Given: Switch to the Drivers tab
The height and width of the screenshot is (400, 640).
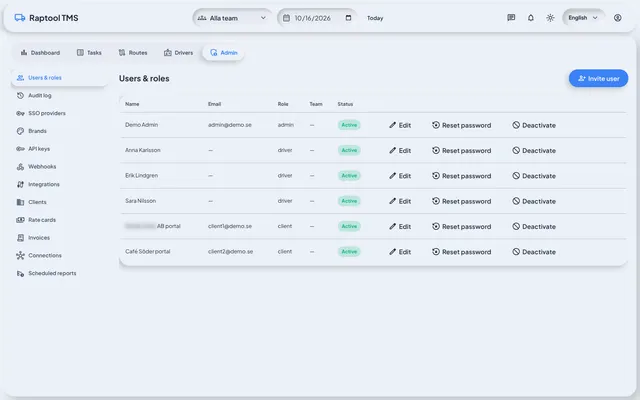Looking at the screenshot, I should pos(178,53).
